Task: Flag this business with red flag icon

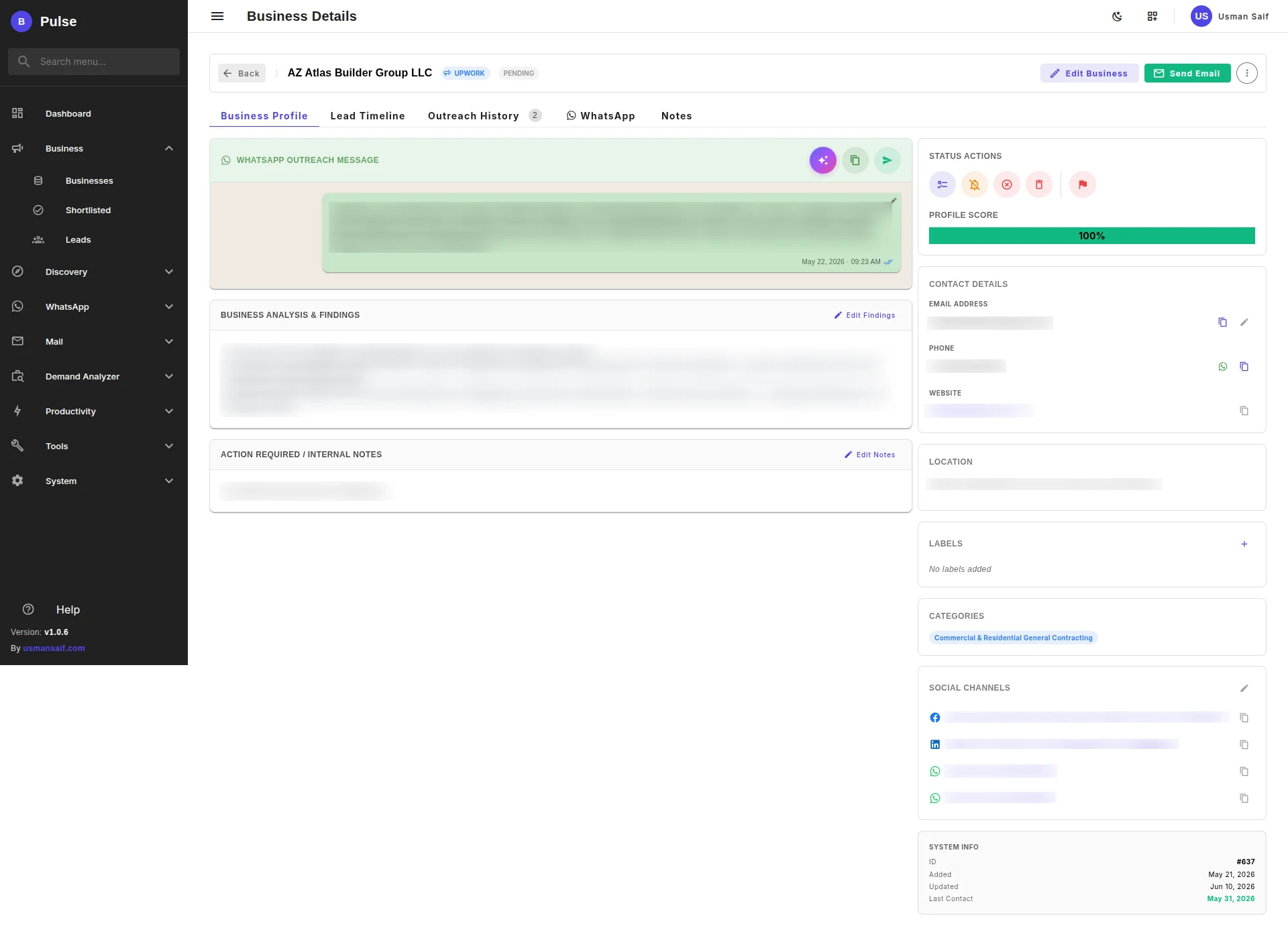Action: coord(1083,184)
